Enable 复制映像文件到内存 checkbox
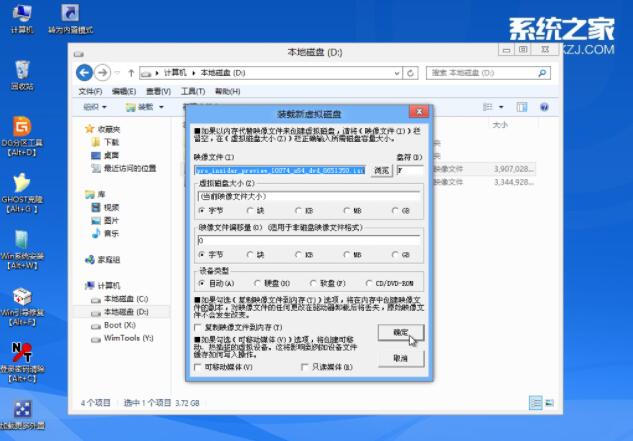633x441 pixels. [197, 327]
